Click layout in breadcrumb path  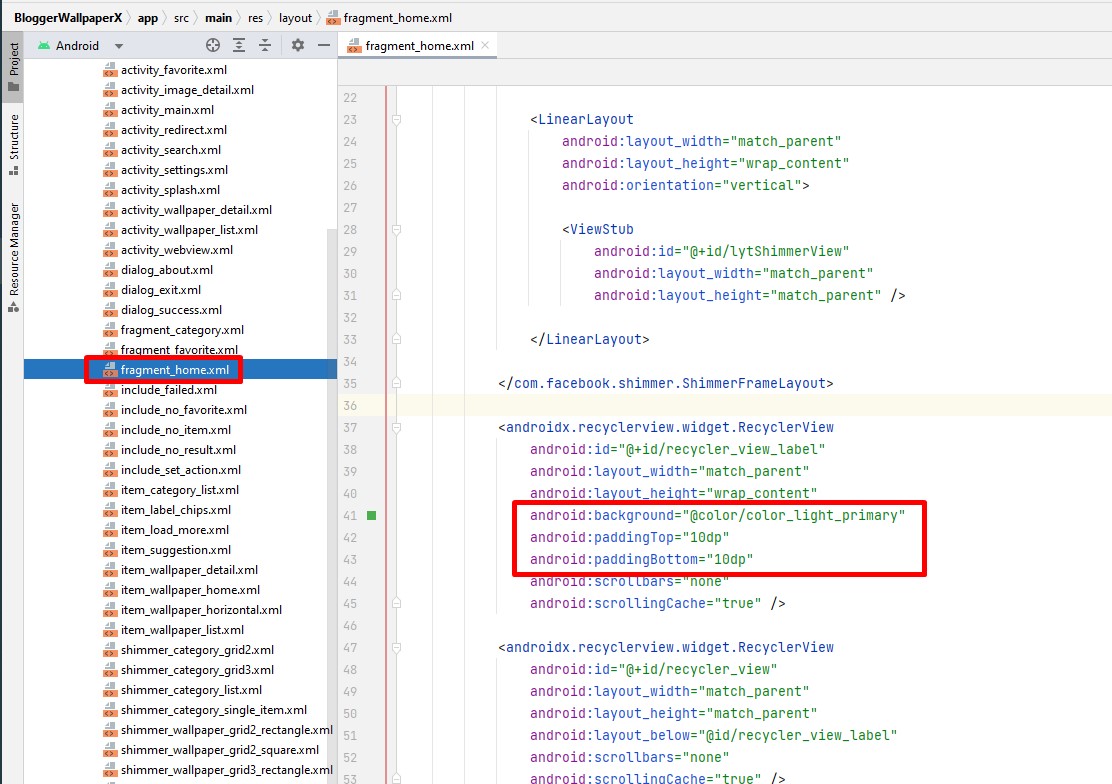pyautogui.click(x=295, y=18)
